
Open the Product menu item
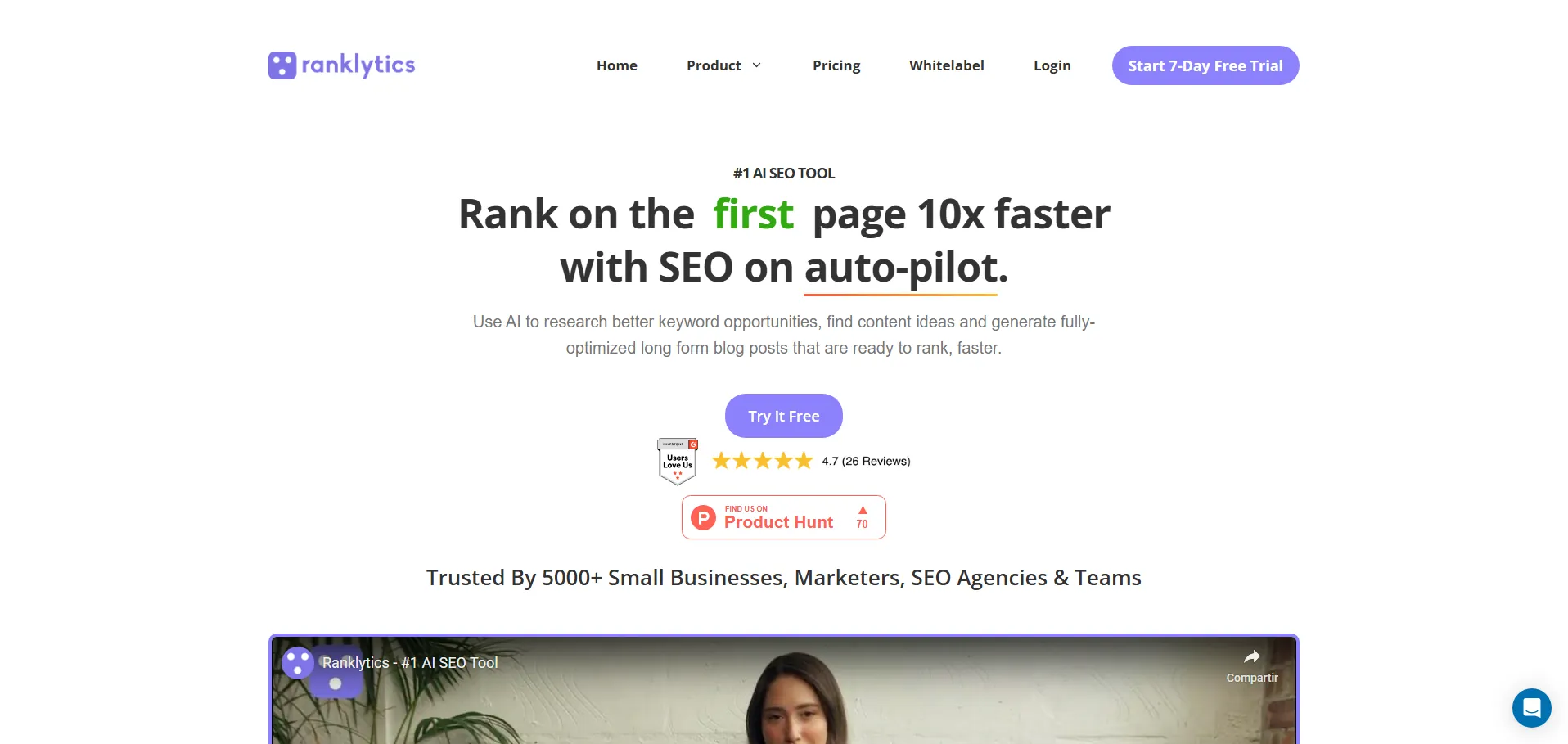coord(714,65)
